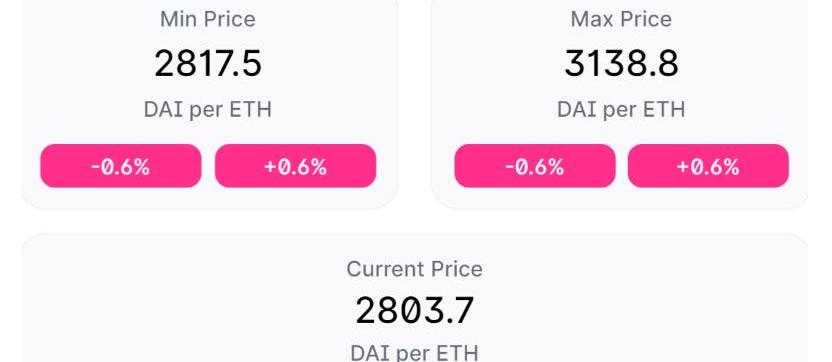This screenshot has width=832, height=362.
Task: Lower the minimum price bound one step
Action: [121, 166]
